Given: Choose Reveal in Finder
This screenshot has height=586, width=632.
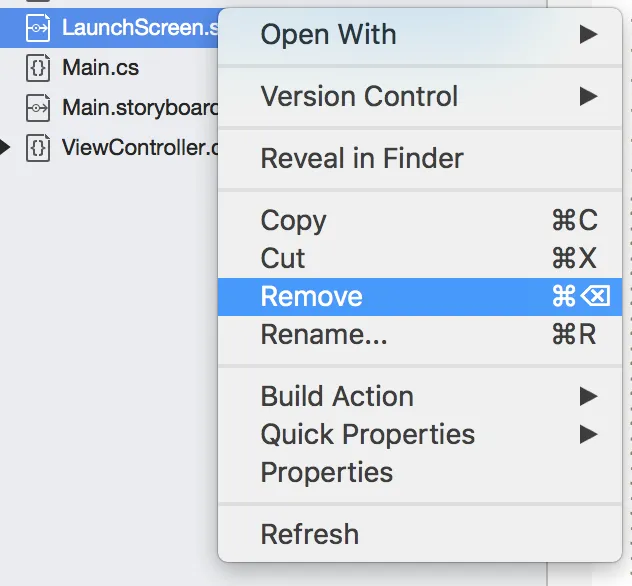Looking at the screenshot, I should tap(362, 158).
